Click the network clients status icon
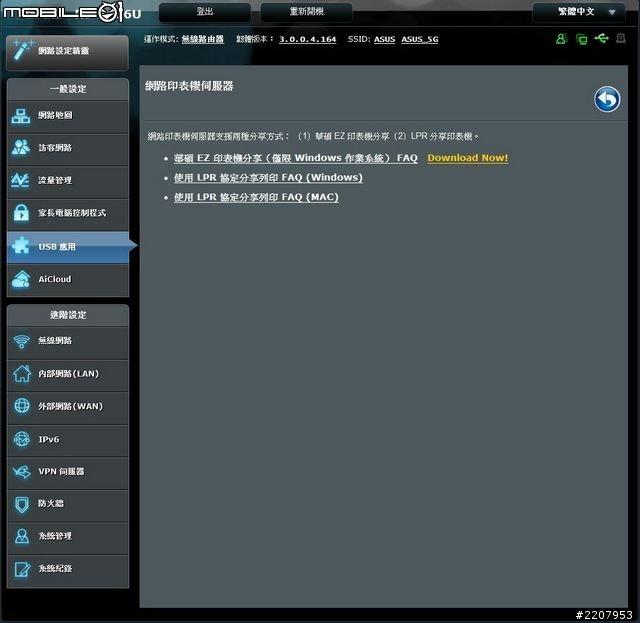The height and width of the screenshot is (623, 640). point(581,39)
